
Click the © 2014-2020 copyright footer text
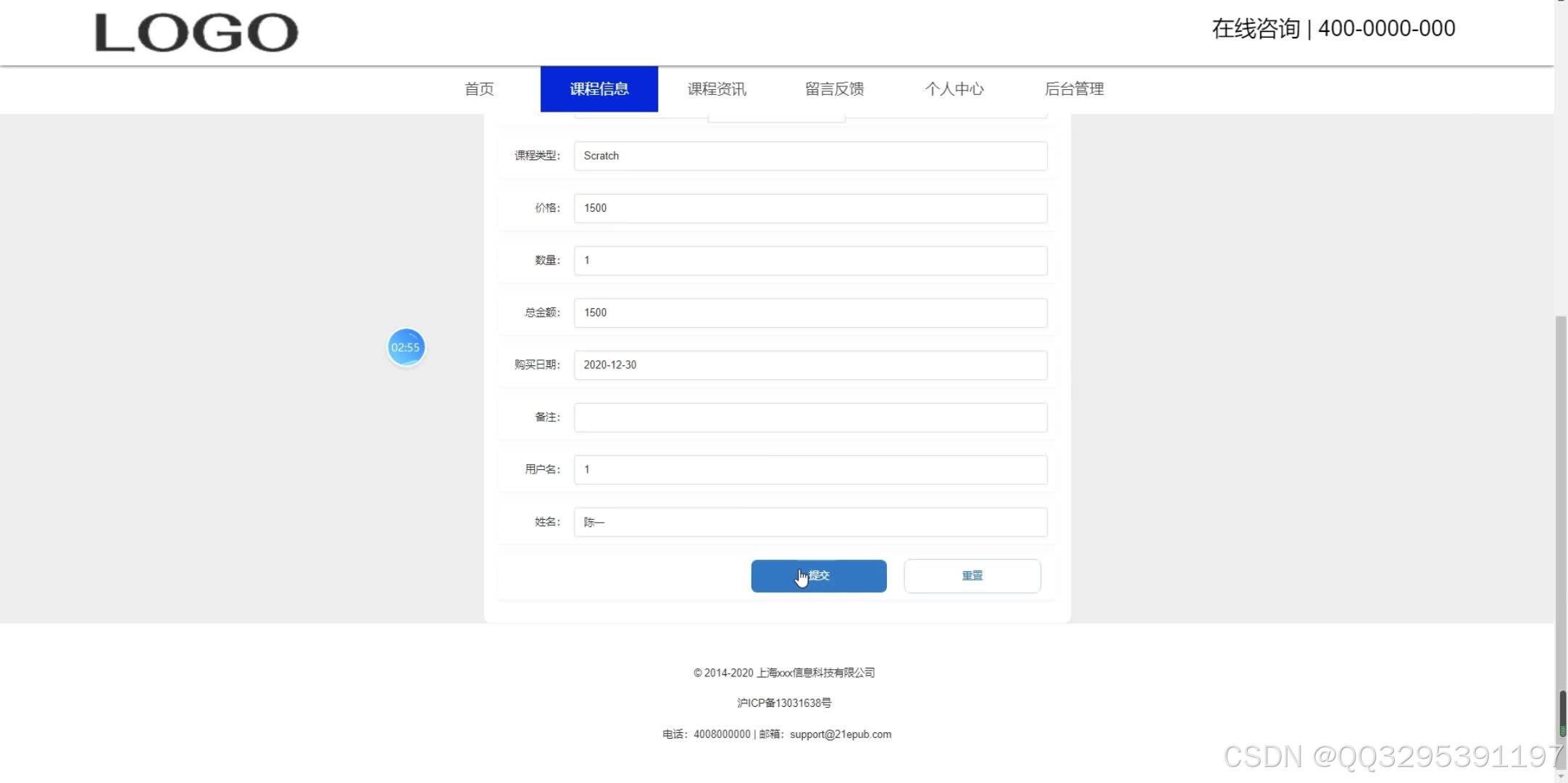[784, 673]
